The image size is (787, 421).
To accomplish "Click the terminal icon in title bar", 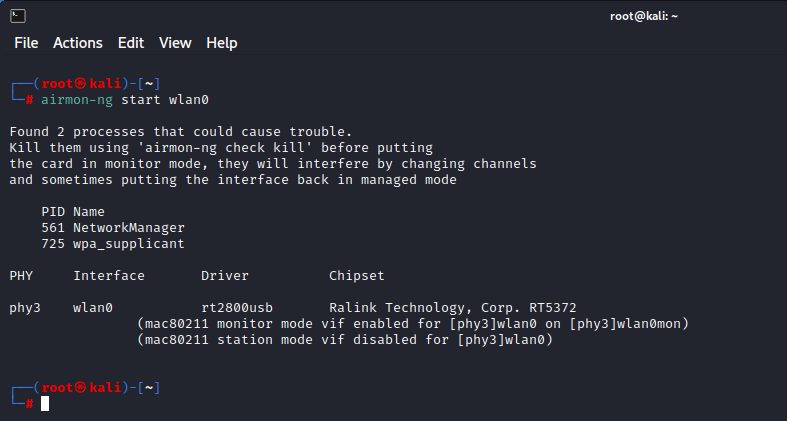I will click(18, 16).
